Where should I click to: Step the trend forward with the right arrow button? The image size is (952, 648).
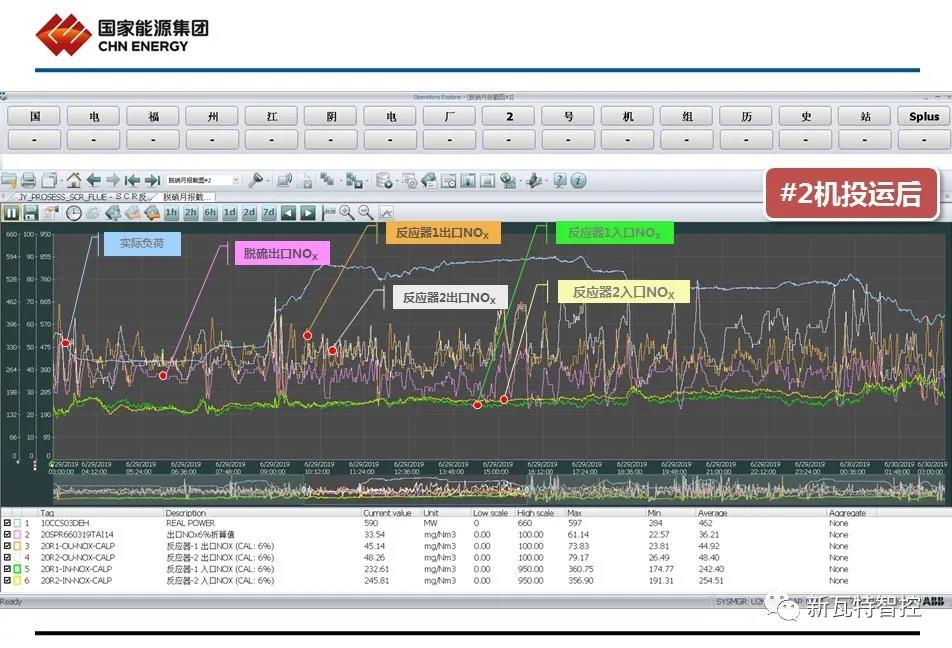click(308, 213)
